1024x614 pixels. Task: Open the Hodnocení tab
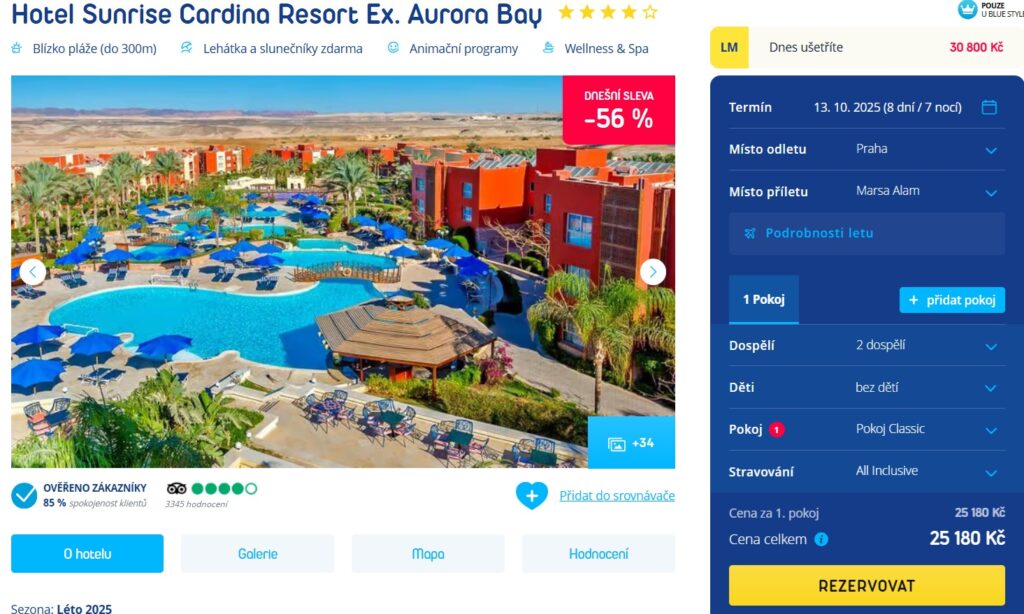pyautogui.click(x=598, y=554)
